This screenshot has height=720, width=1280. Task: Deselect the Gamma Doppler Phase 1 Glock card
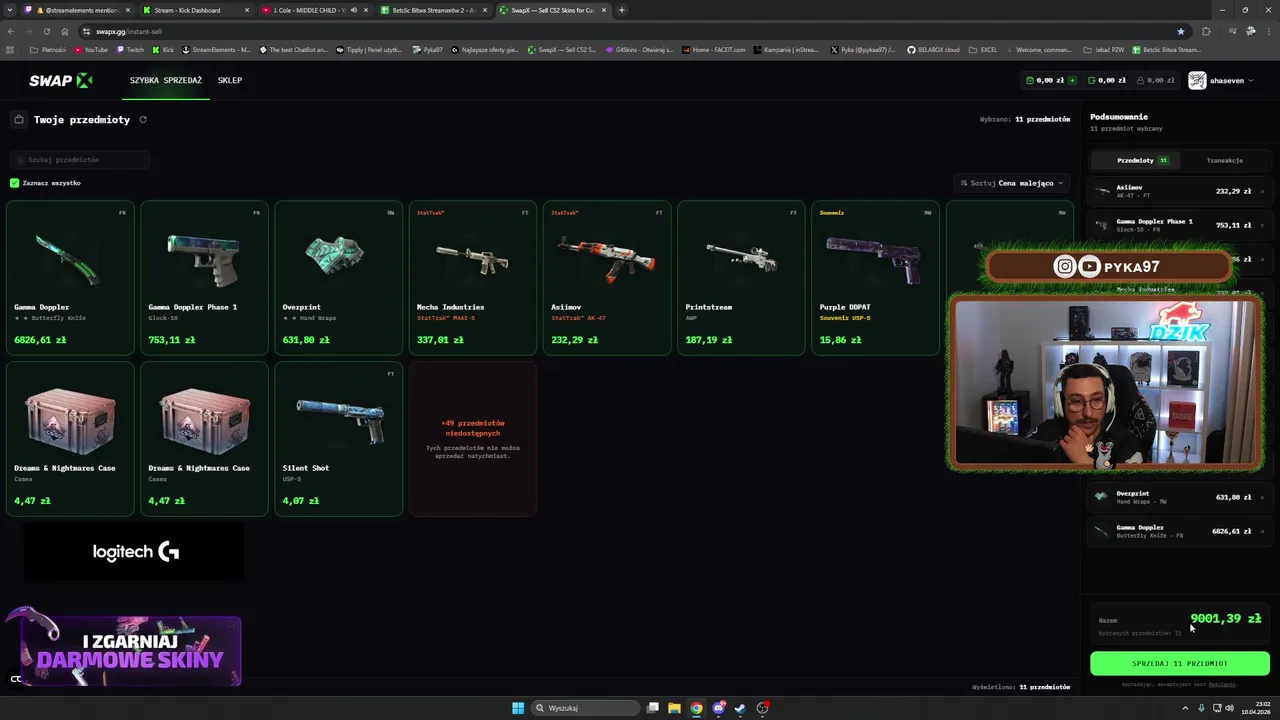click(204, 278)
